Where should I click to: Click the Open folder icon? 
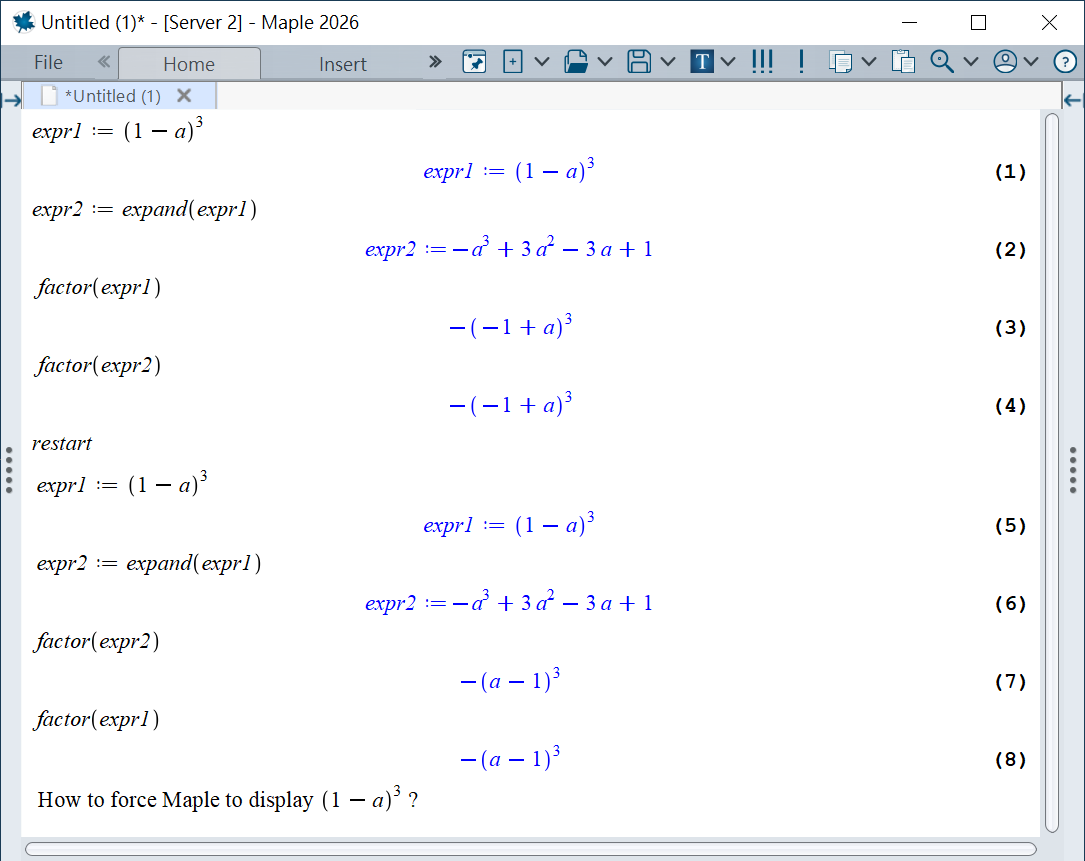tap(576, 62)
